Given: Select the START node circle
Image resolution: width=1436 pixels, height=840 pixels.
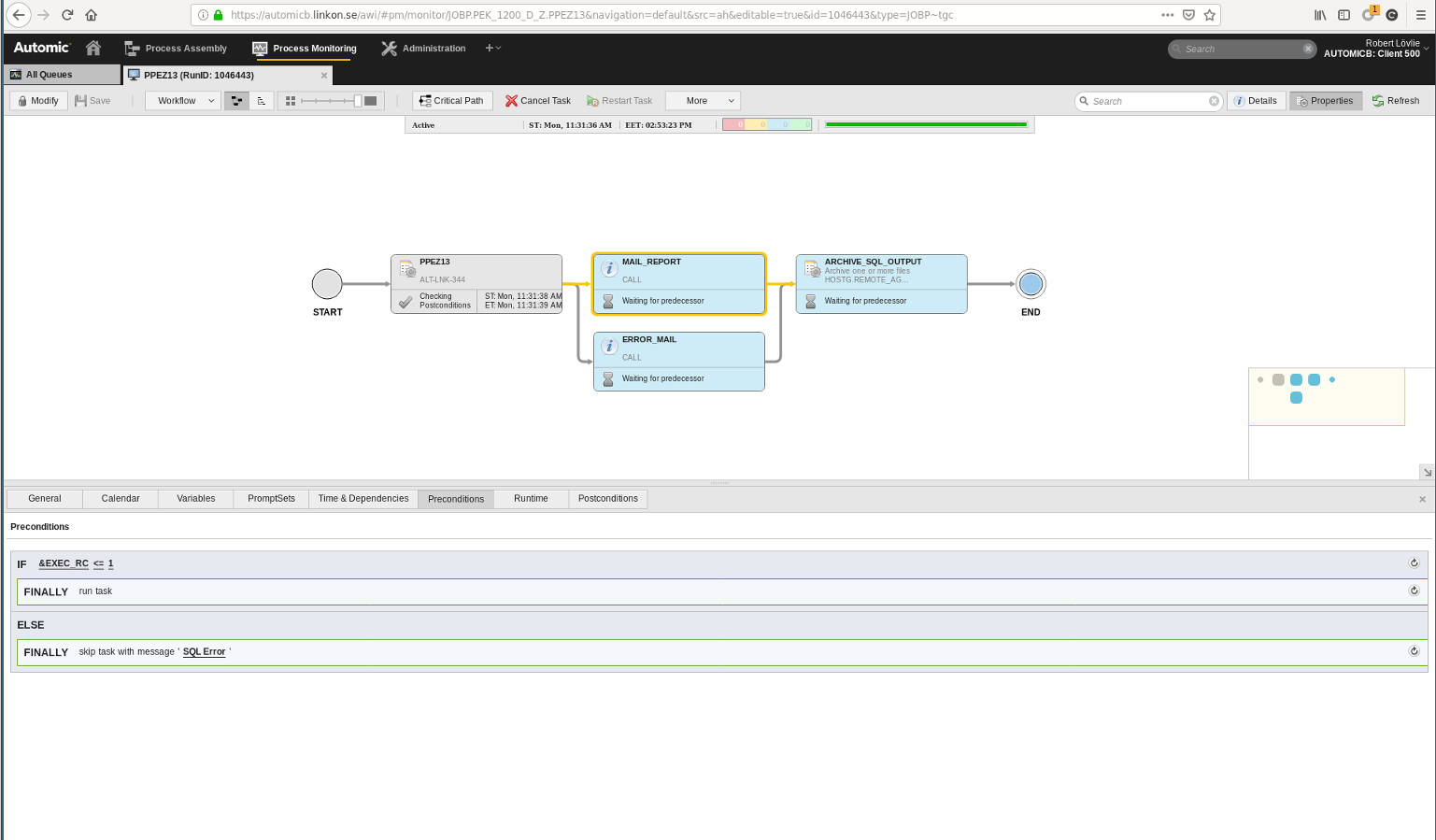Looking at the screenshot, I should (x=327, y=284).
